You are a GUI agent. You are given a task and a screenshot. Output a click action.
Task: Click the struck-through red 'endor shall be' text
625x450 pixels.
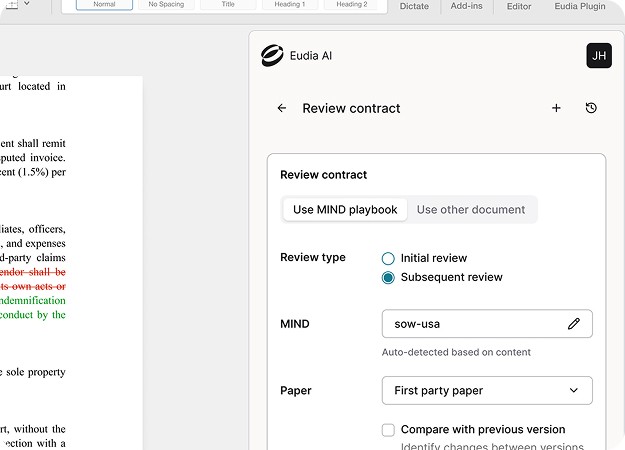coord(33,272)
